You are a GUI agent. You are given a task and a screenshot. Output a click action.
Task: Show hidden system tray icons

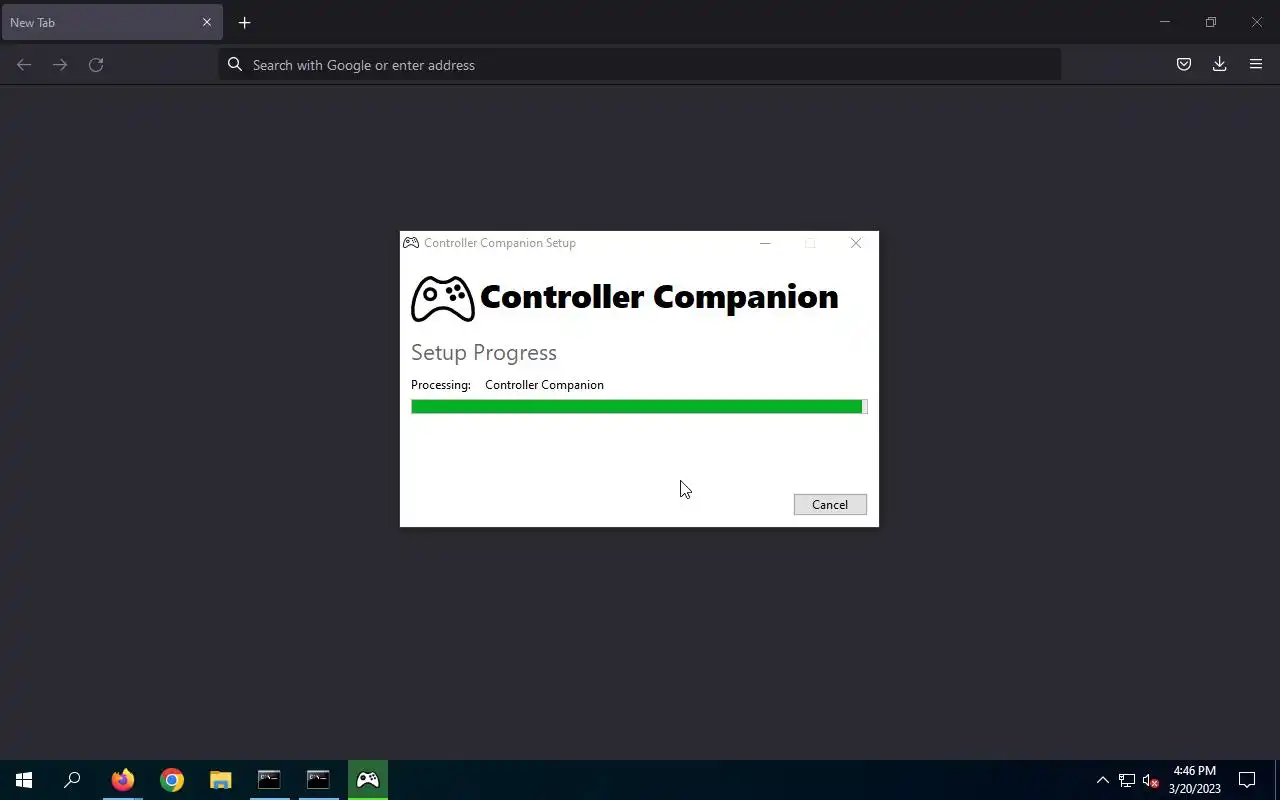1103,780
